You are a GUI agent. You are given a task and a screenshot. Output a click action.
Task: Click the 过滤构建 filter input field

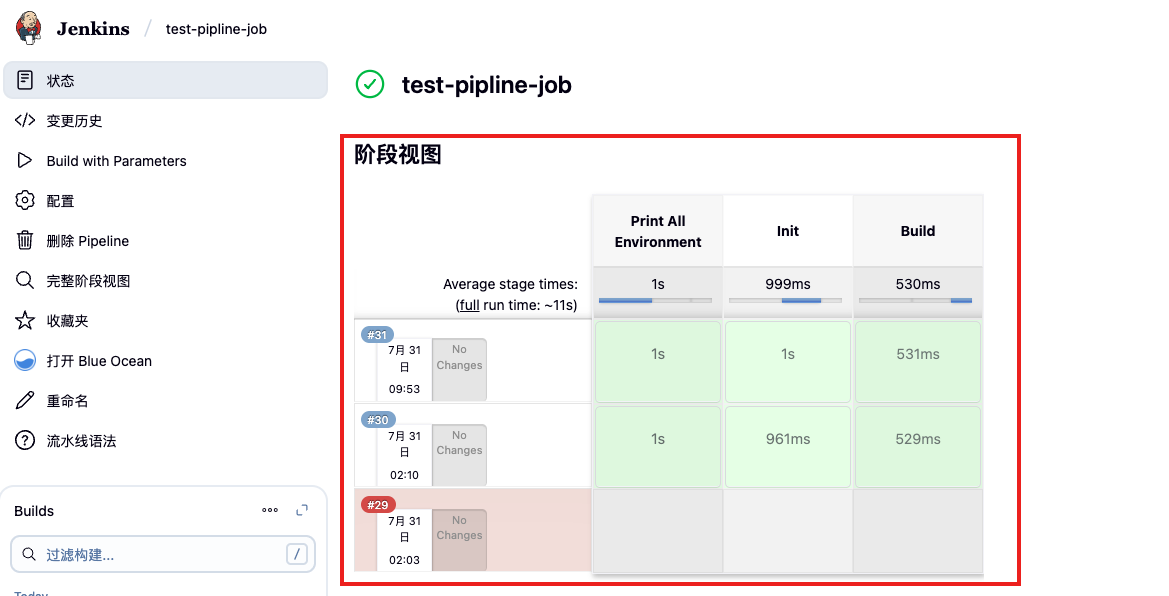[x=160, y=554]
